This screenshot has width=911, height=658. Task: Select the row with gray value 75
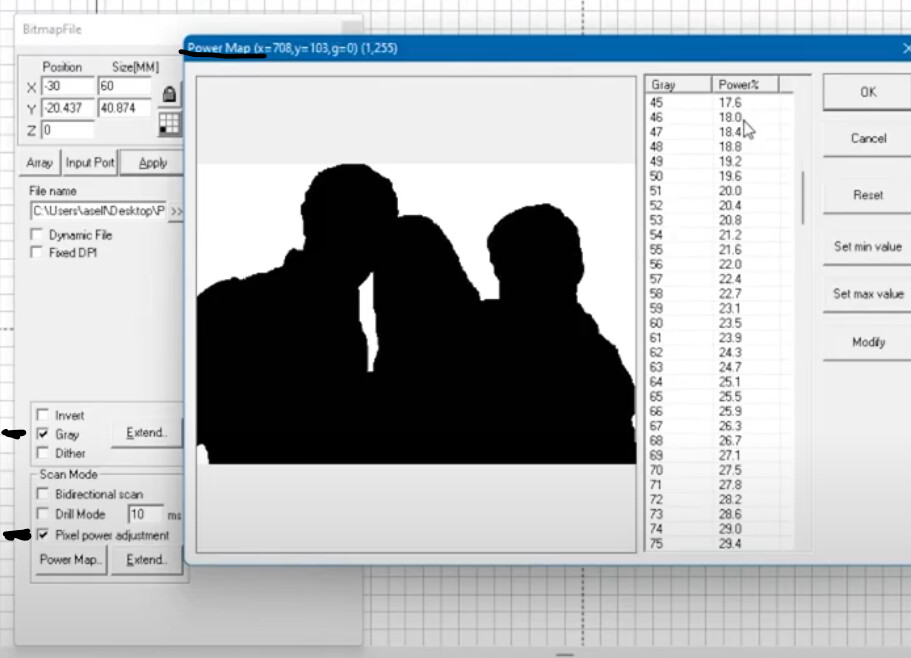click(x=719, y=544)
